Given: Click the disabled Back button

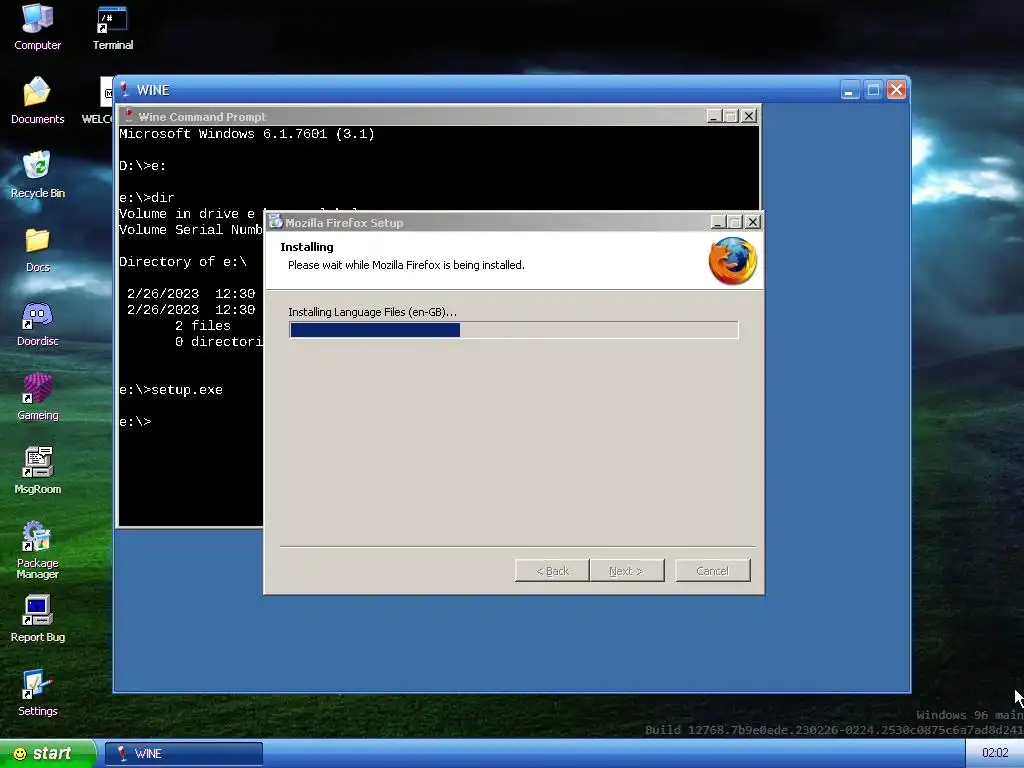Looking at the screenshot, I should click(x=552, y=571).
